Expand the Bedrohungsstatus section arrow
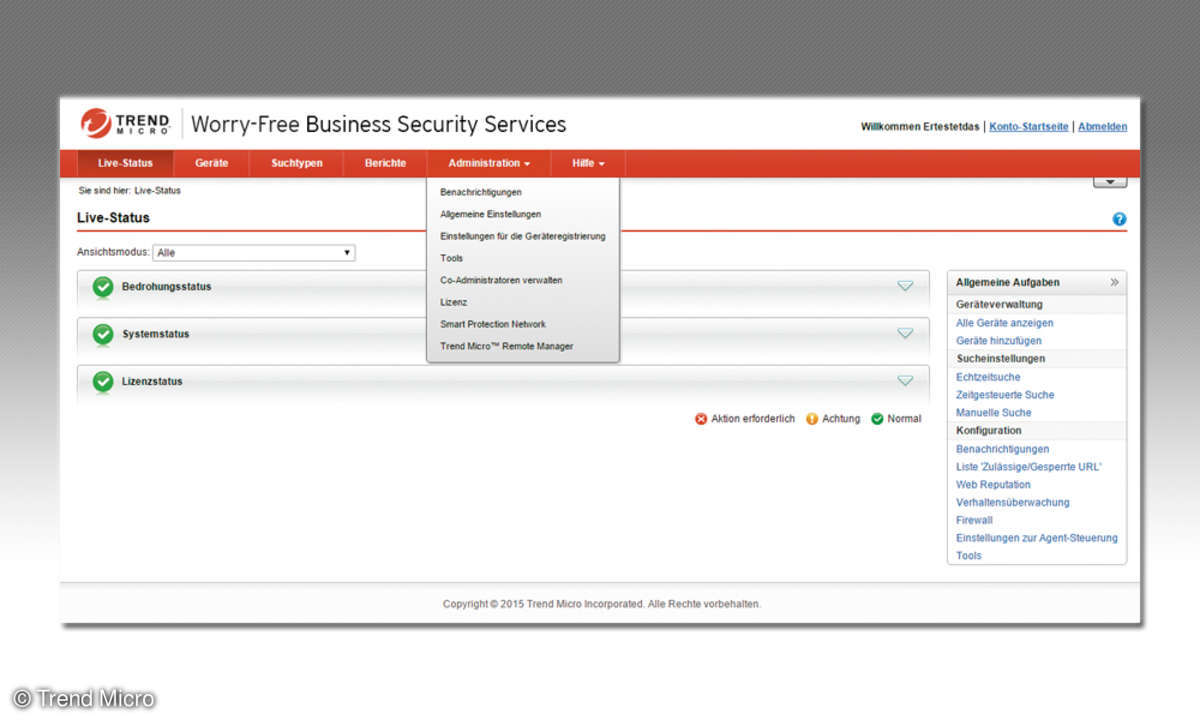The image size is (1200, 720). coord(905,286)
